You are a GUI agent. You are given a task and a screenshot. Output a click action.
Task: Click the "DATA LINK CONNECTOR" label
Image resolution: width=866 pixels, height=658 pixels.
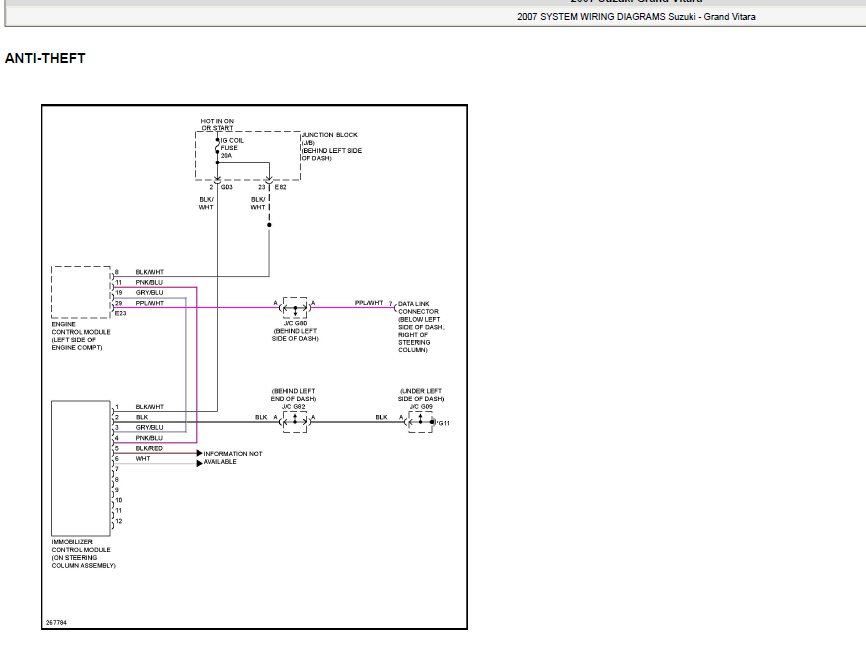click(418, 308)
